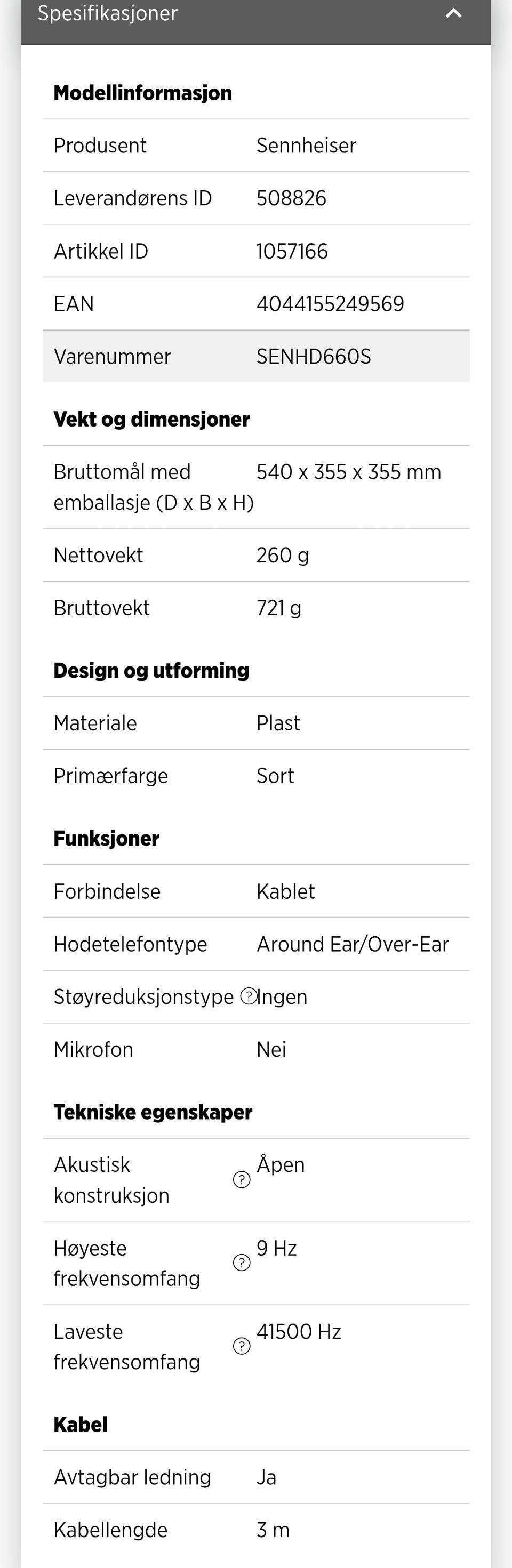Screen dimensions: 512x1568
Task: Open help icon next to Støyreduksjonstype
Action: (x=249, y=996)
